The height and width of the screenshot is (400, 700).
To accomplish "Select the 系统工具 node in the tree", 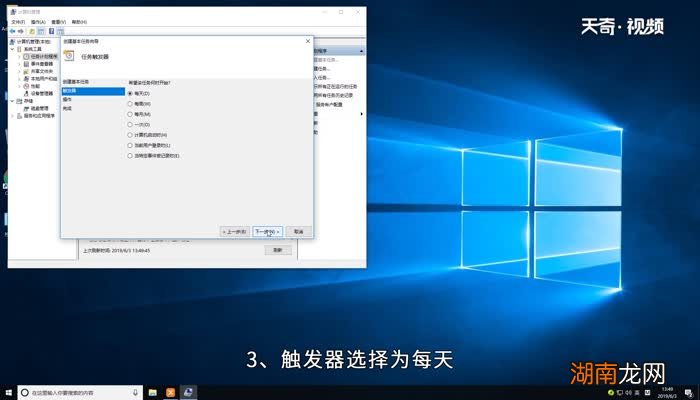I will coord(33,49).
